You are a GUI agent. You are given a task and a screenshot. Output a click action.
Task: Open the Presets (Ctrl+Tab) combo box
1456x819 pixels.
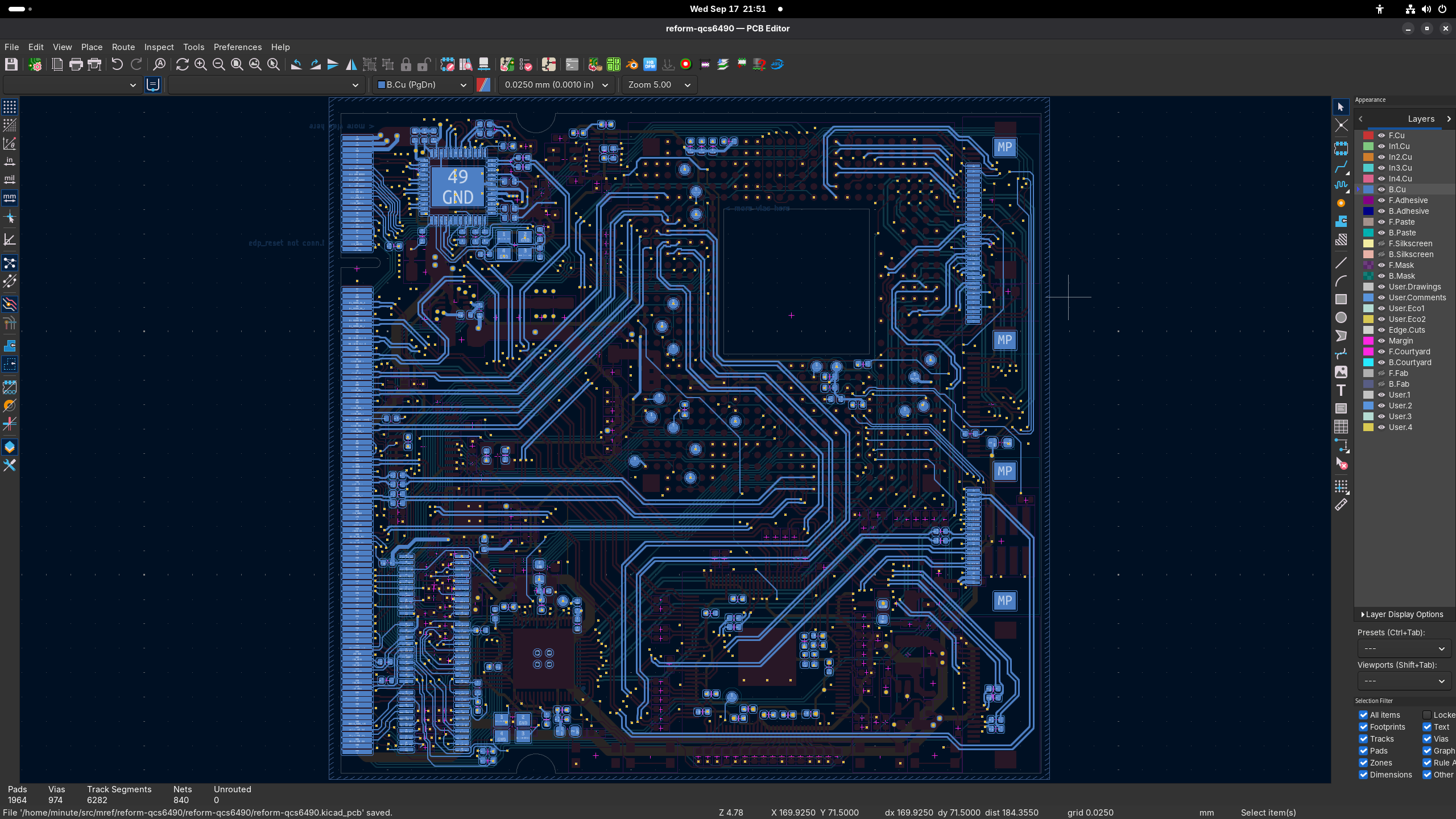1404,648
